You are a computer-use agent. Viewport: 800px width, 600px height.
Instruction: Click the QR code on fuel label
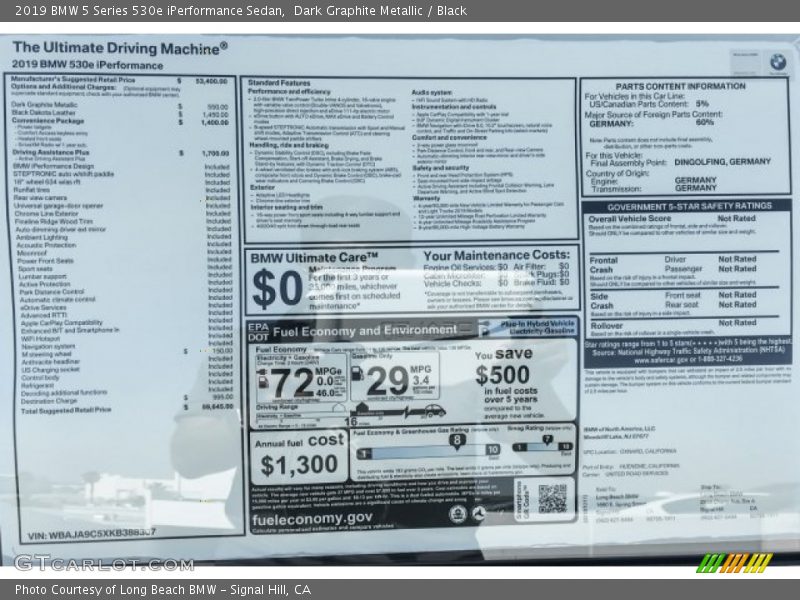point(552,498)
